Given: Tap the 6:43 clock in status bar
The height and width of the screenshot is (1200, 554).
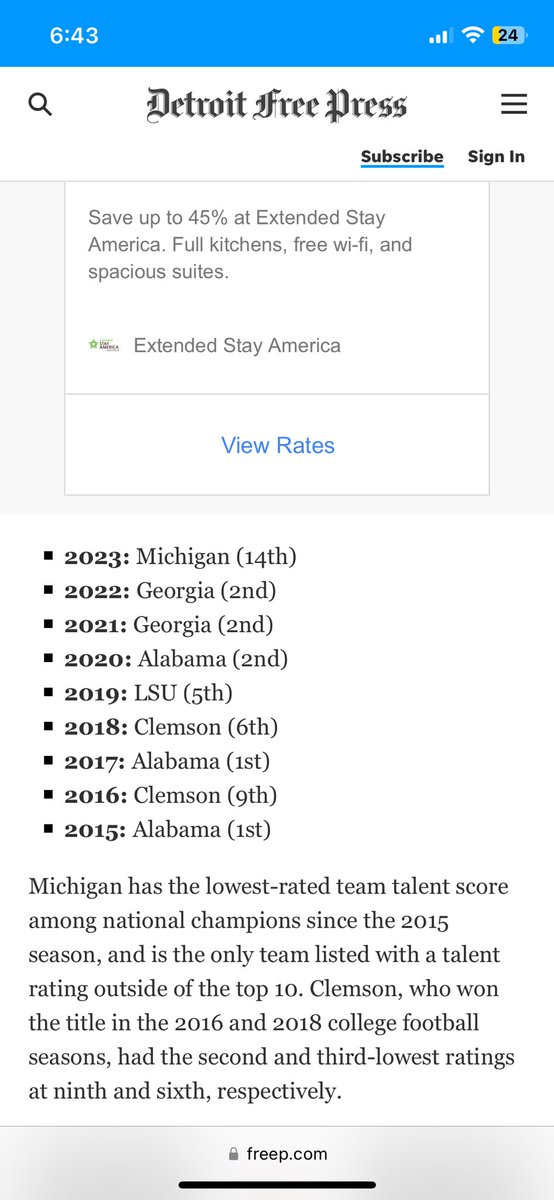Looking at the screenshot, I should 74,35.
